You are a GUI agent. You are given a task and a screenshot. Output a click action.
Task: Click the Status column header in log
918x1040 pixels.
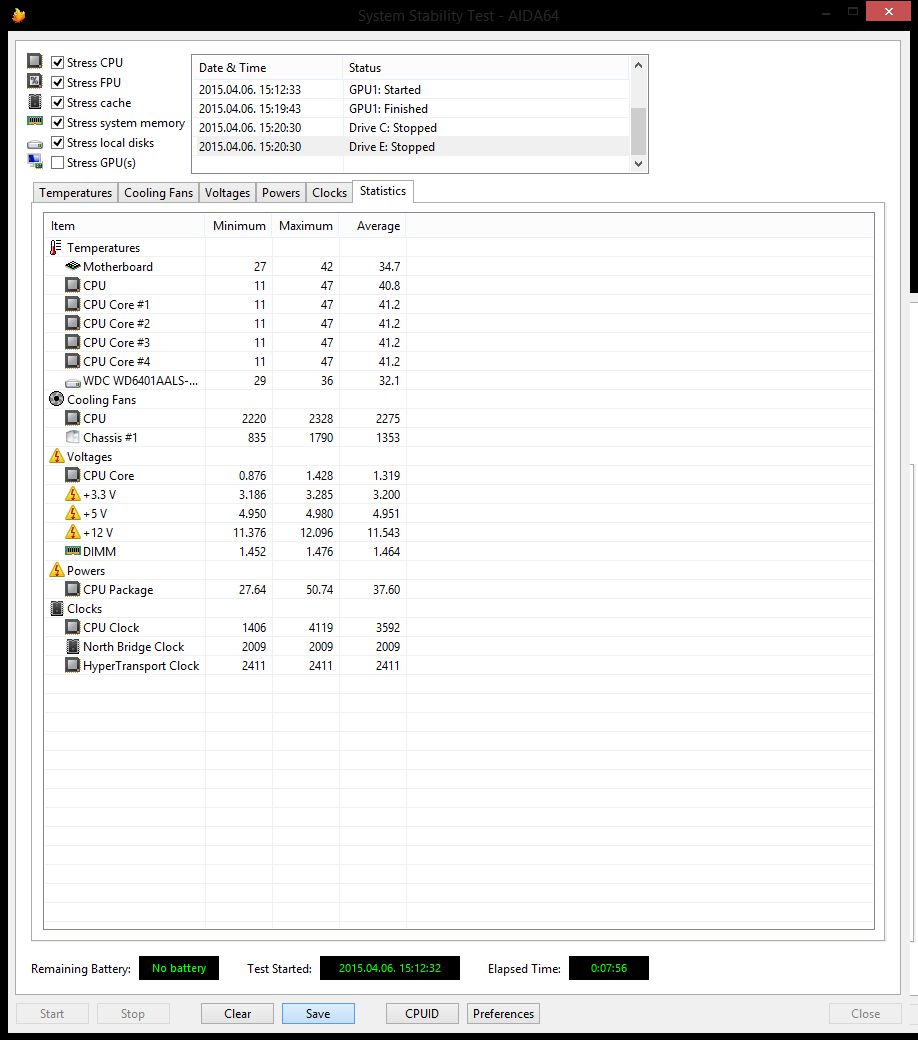[x=486, y=68]
